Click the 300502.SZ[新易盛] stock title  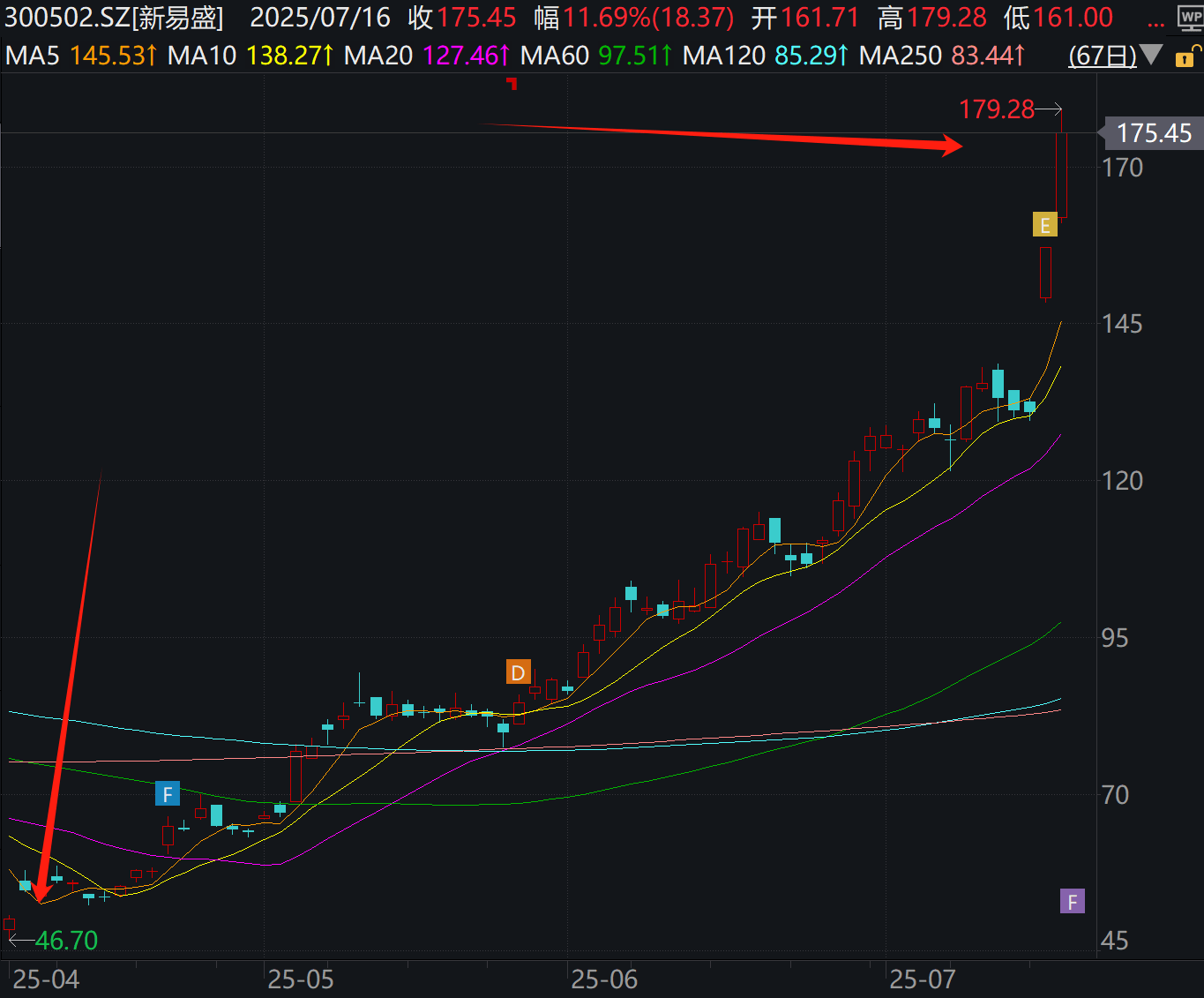[115, 18]
